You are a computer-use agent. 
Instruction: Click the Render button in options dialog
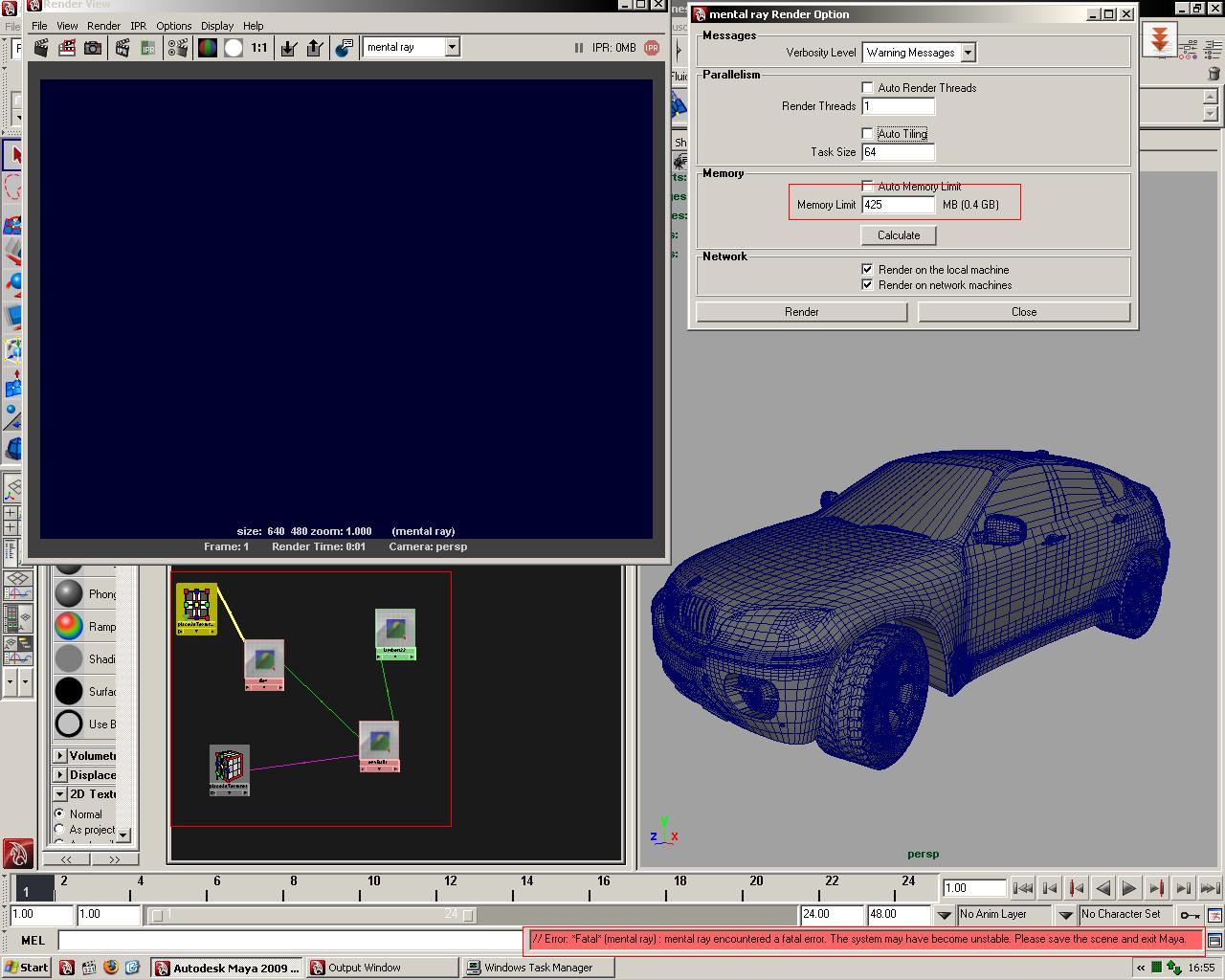(x=801, y=312)
